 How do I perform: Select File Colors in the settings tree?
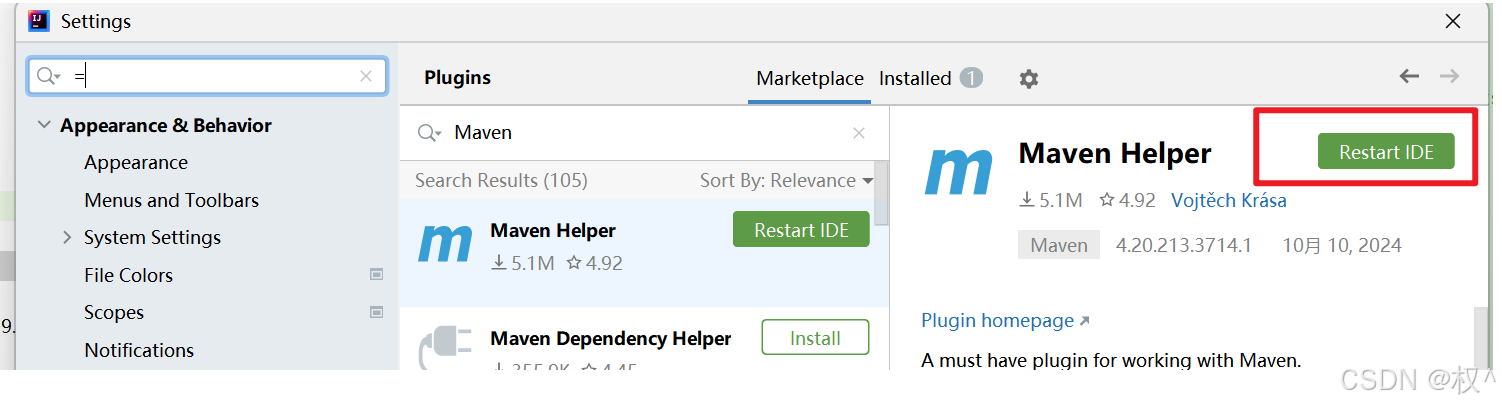[128, 275]
